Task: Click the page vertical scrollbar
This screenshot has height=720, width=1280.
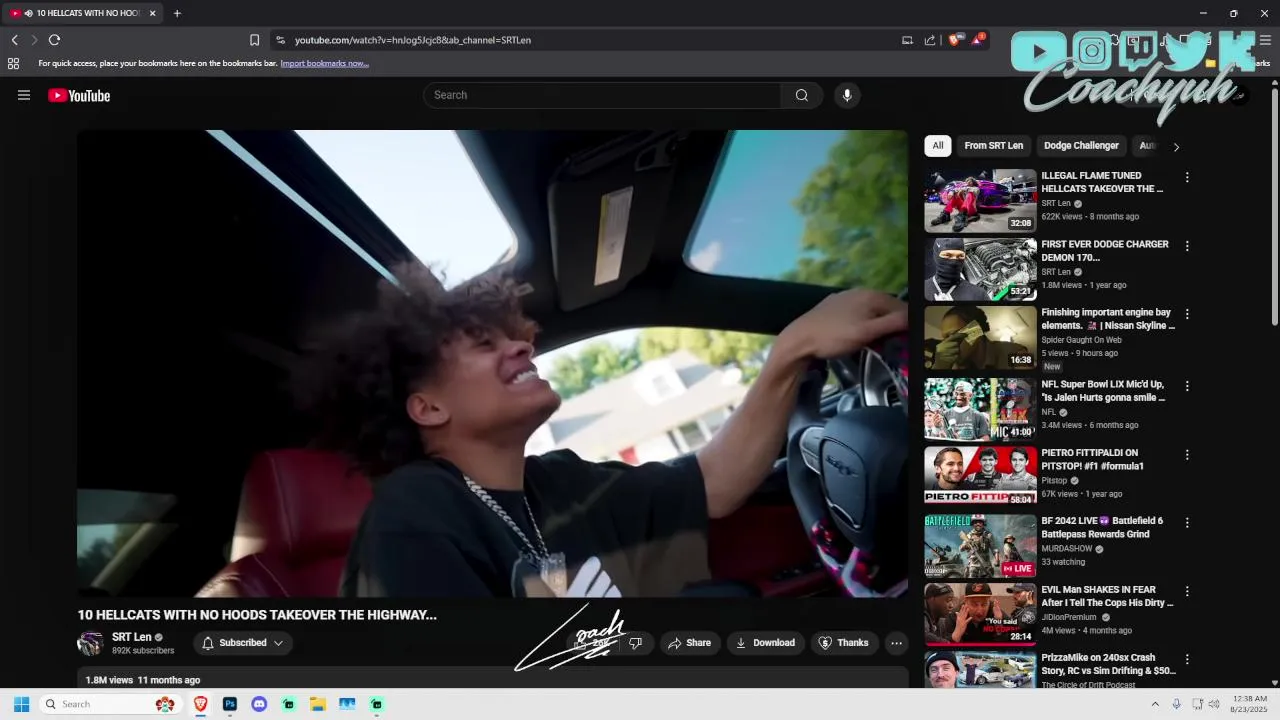Action: pyautogui.click(x=1274, y=205)
